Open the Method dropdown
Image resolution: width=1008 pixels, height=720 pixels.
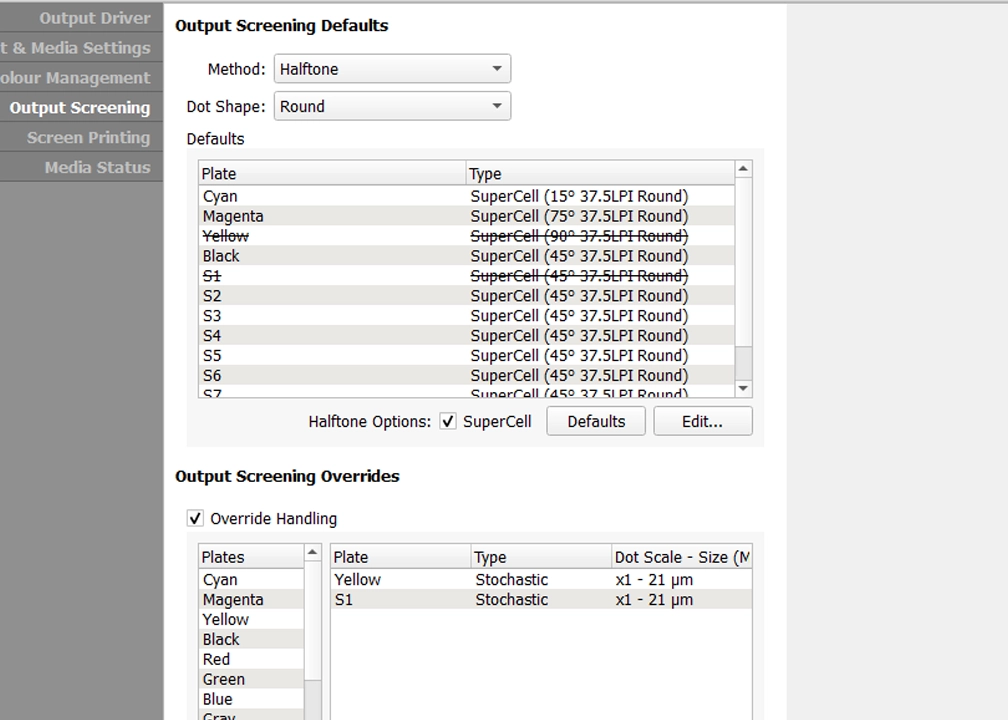point(391,68)
